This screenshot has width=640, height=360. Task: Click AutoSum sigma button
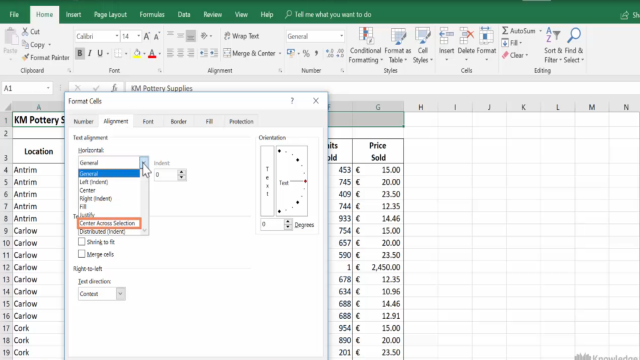tap(505, 31)
